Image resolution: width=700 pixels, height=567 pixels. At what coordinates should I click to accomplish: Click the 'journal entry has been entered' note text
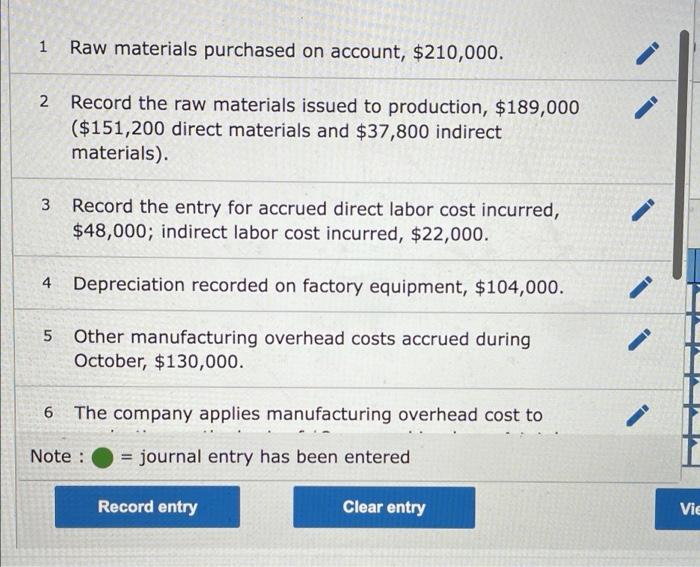point(275,457)
